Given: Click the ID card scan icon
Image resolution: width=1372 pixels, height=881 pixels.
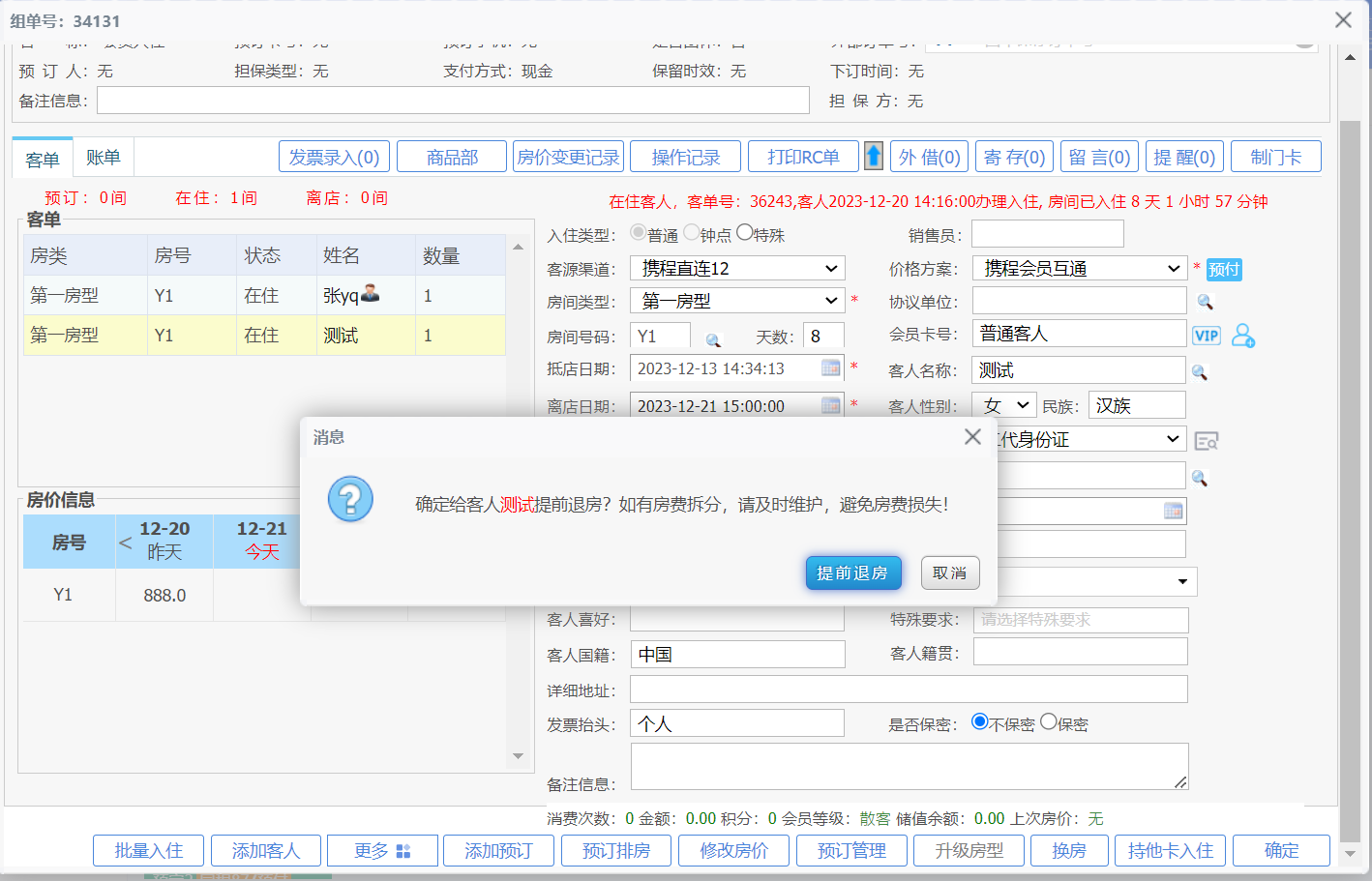Looking at the screenshot, I should 1207,441.
